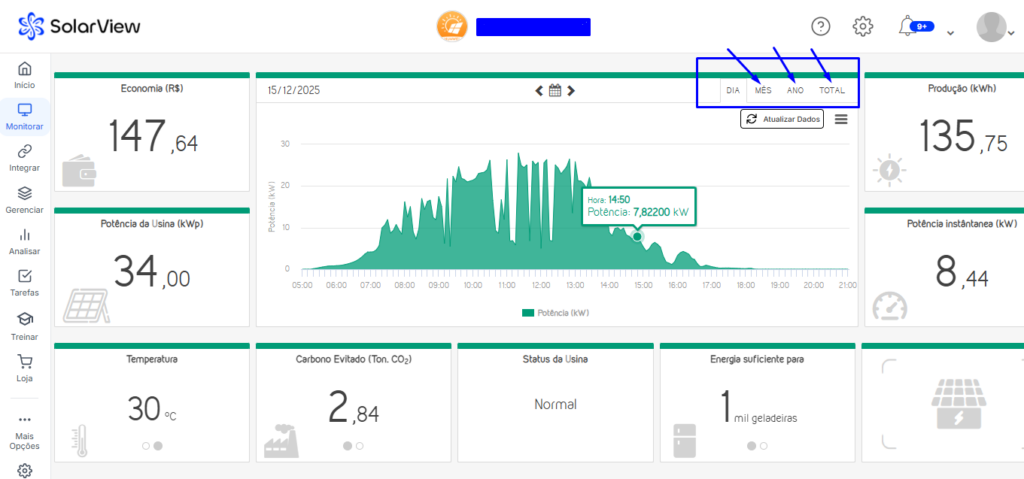Click the help question mark icon
The image size is (1024, 479).
point(821,26)
